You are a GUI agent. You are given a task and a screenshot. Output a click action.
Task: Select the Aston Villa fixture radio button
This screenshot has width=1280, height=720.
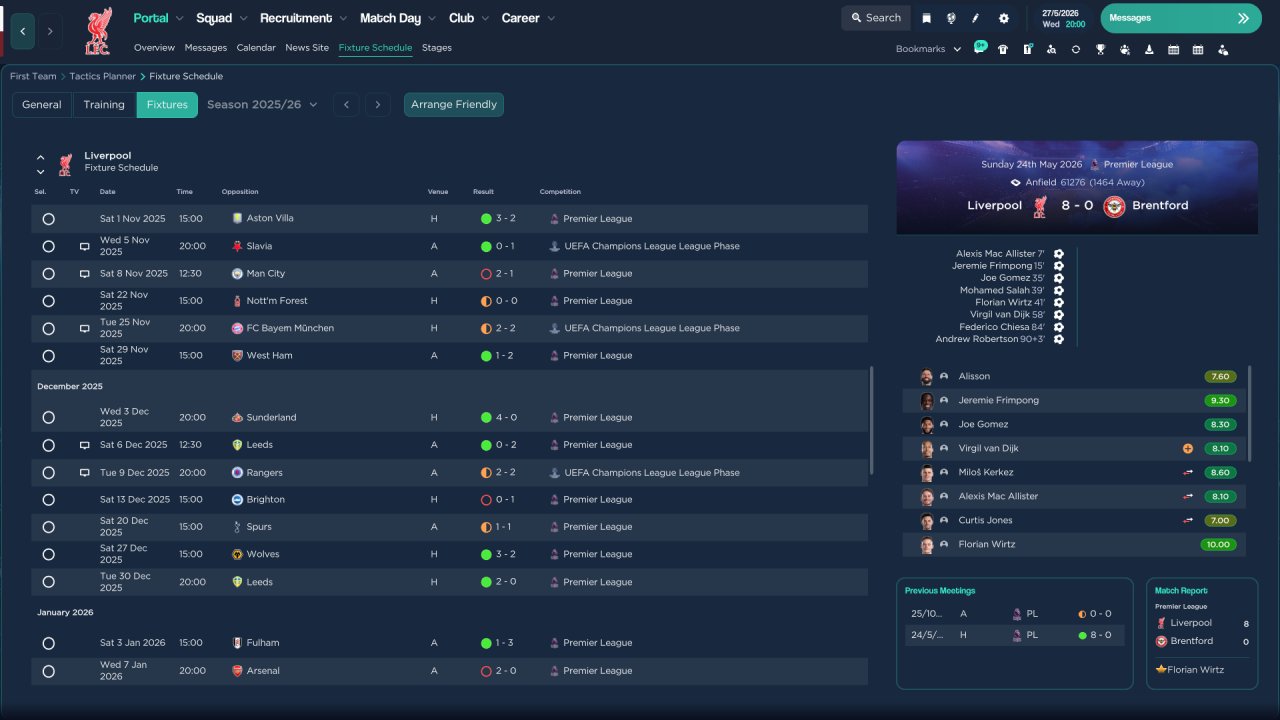(48, 219)
